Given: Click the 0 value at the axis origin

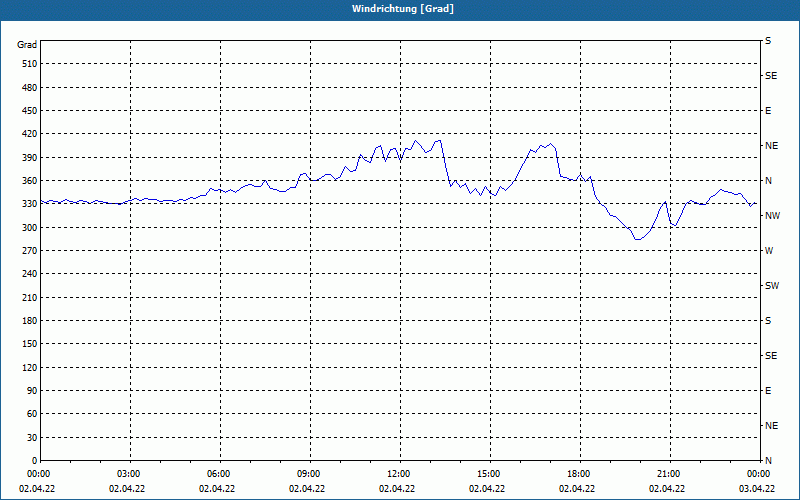Looking at the screenshot, I should pyautogui.click(x=34, y=461).
